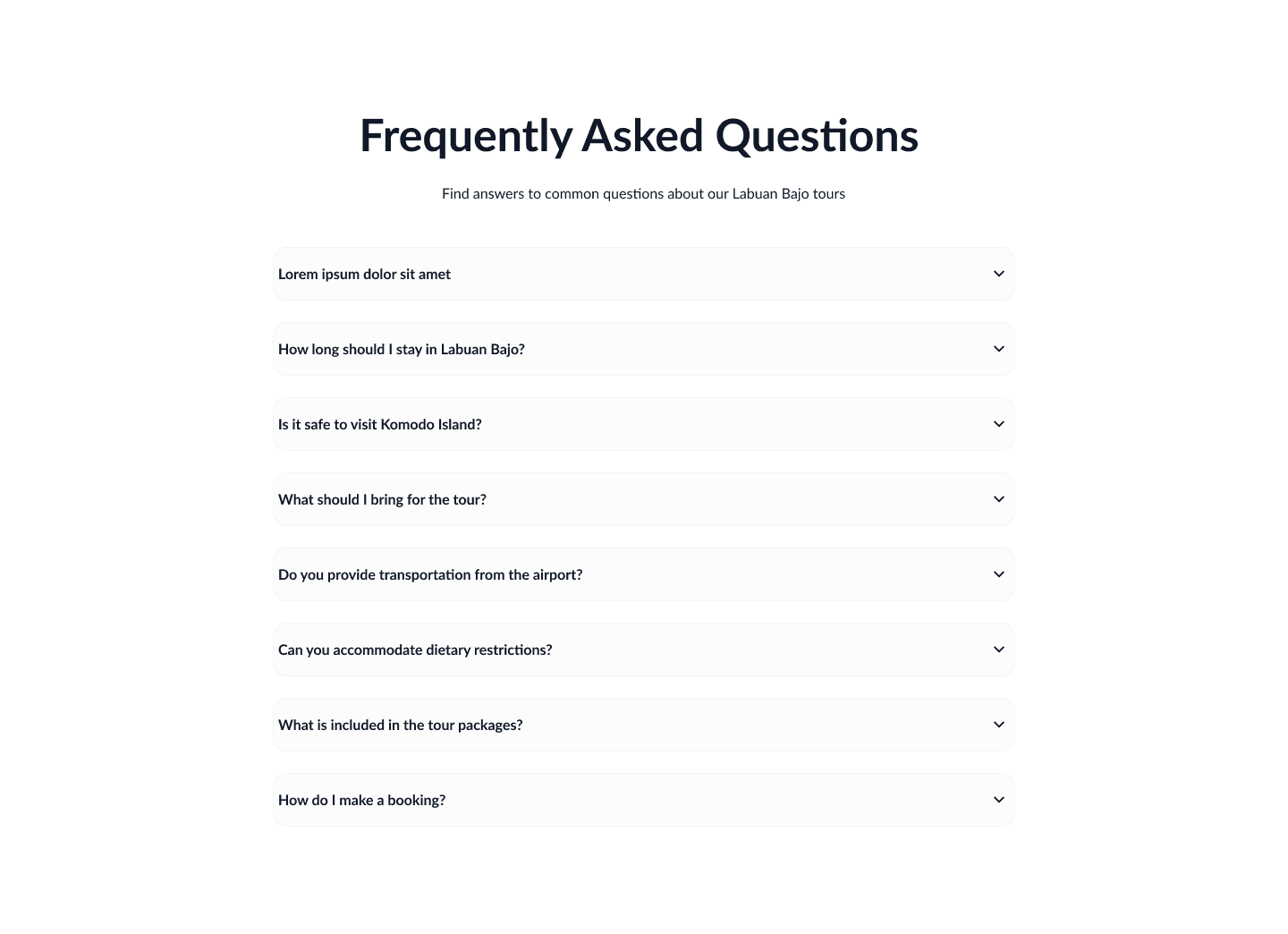Open the booking process question
The height and width of the screenshot is (934, 1288).
pyautogui.click(x=643, y=800)
